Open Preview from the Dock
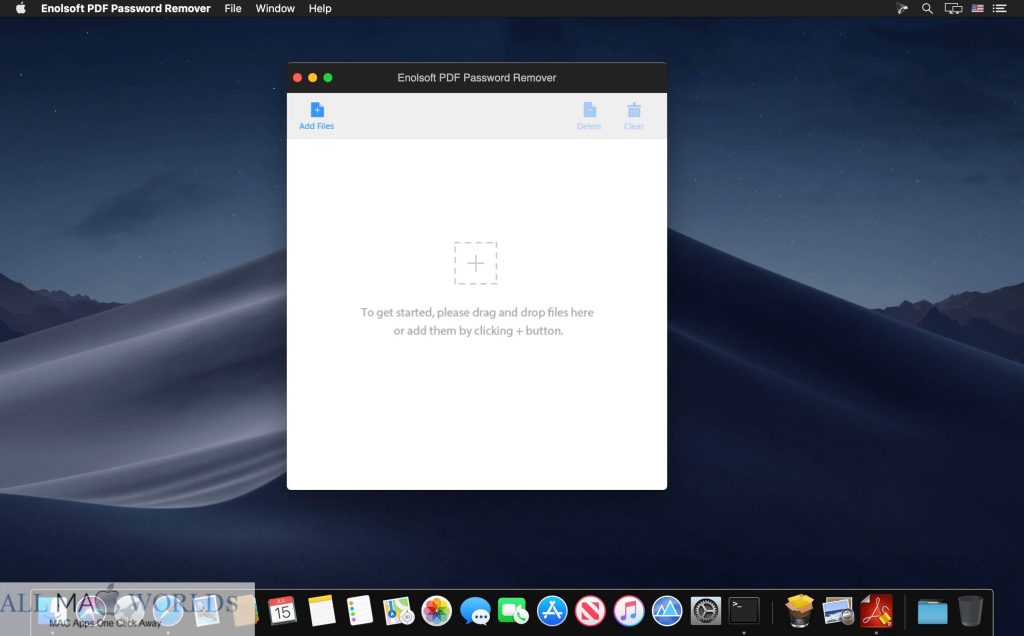This screenshot has height=636, width=1024. click(x=838, y=611)
